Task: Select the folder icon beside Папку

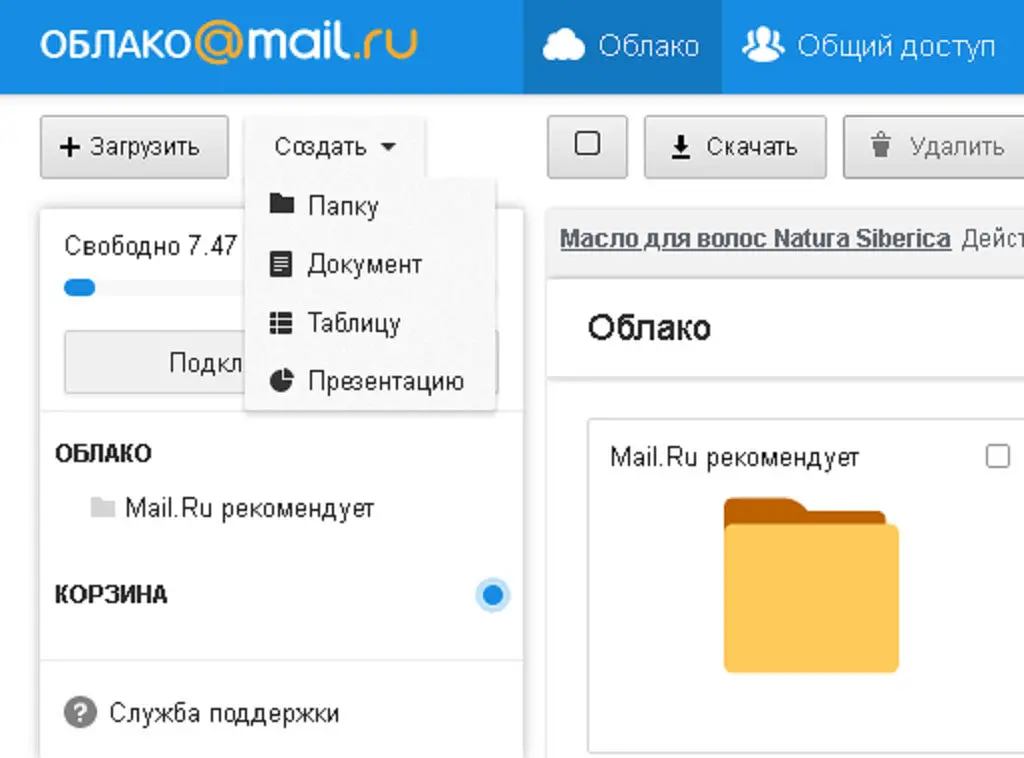Action: coord(283,205)
